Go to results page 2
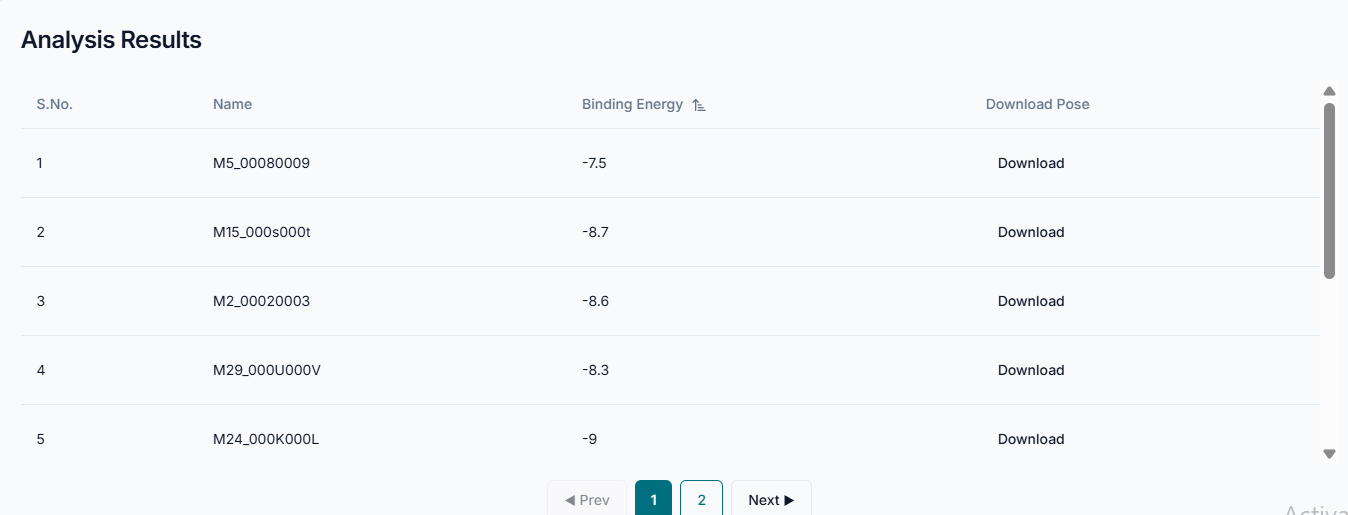This screenshot has height=515, width=1348. tap(701, 499)
